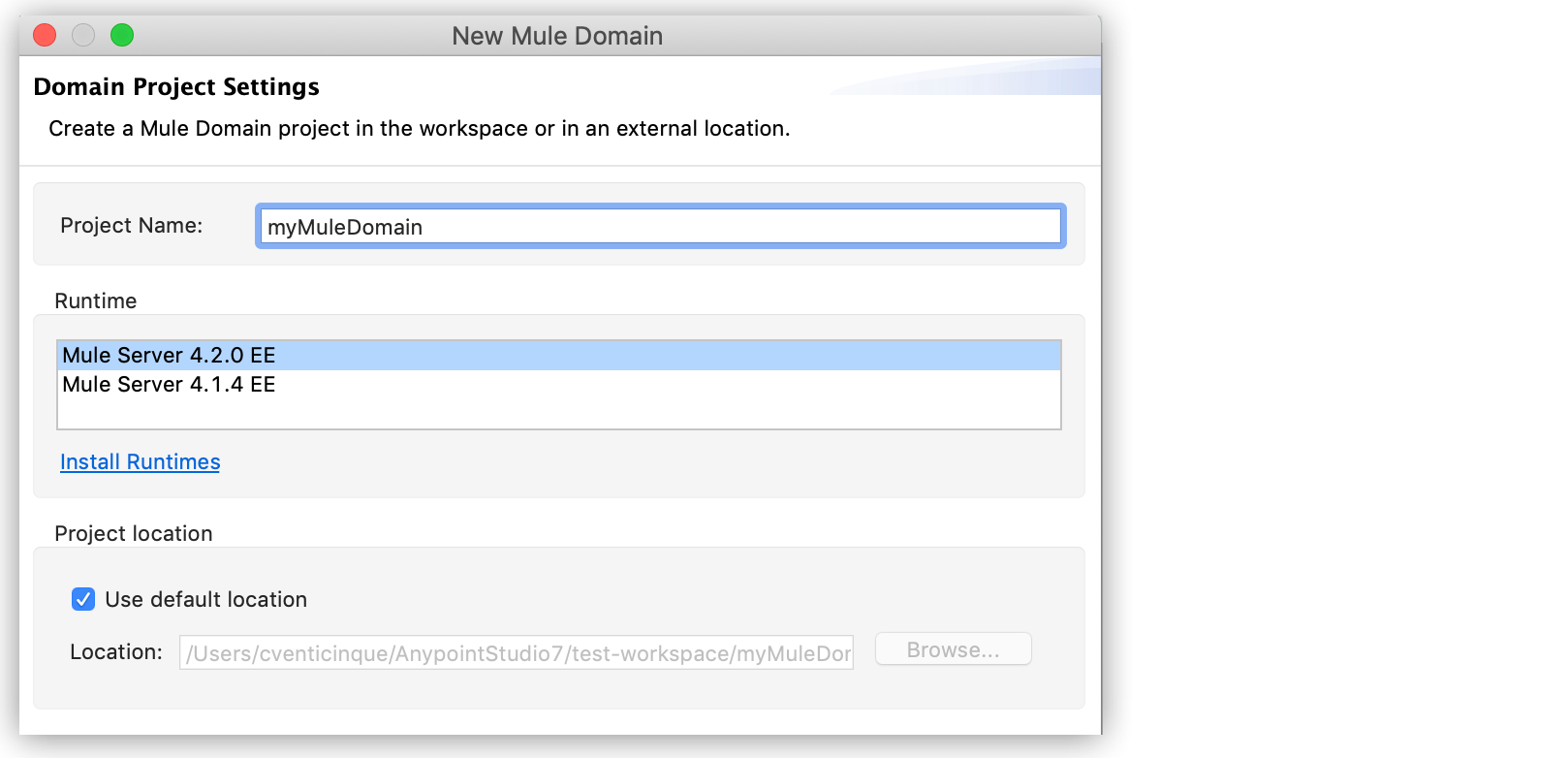The image size is (1568, 758).
Task: Click the Domain Project Settings heading
Action: click(x=176, y=87)
